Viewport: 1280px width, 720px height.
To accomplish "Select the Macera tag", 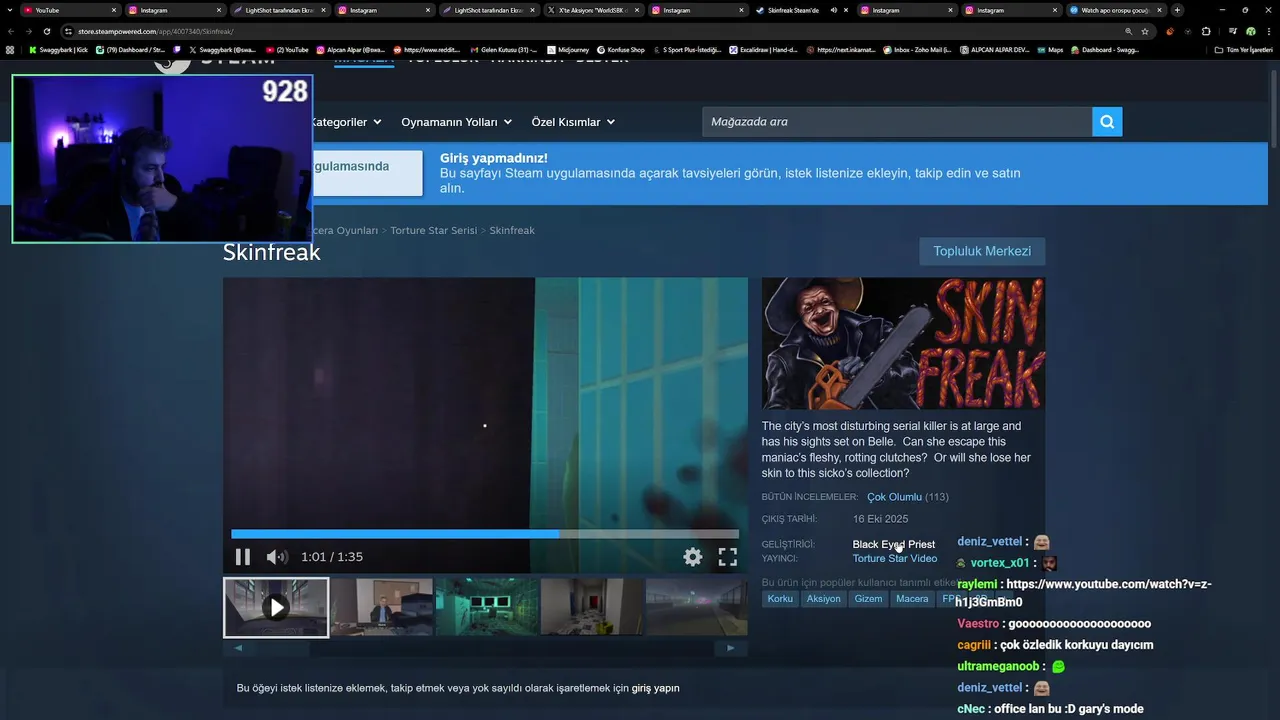I will click(912, 599).
